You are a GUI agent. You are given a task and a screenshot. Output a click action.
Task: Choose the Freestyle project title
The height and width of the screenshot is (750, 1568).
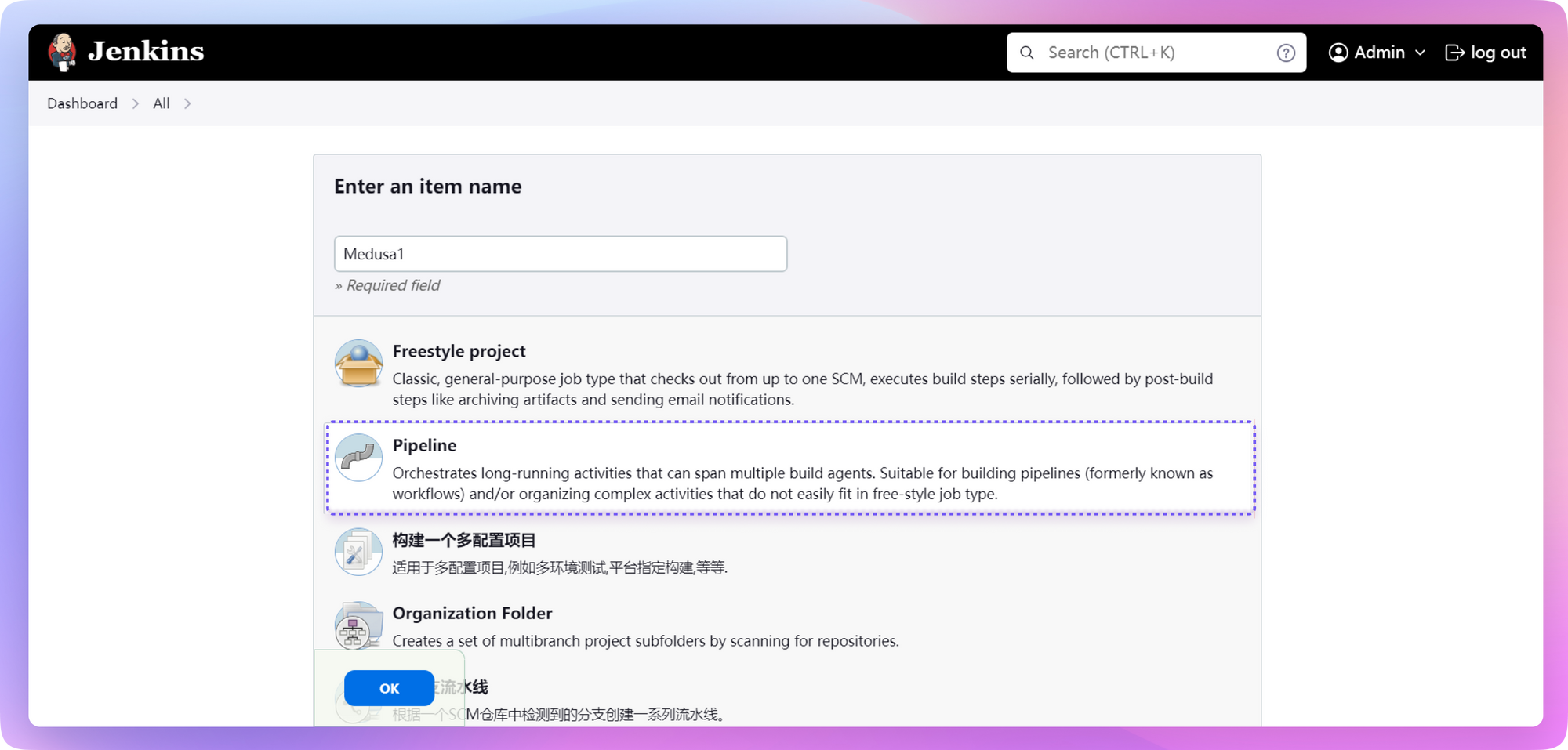pyautogui.click(x=459, y=351)
